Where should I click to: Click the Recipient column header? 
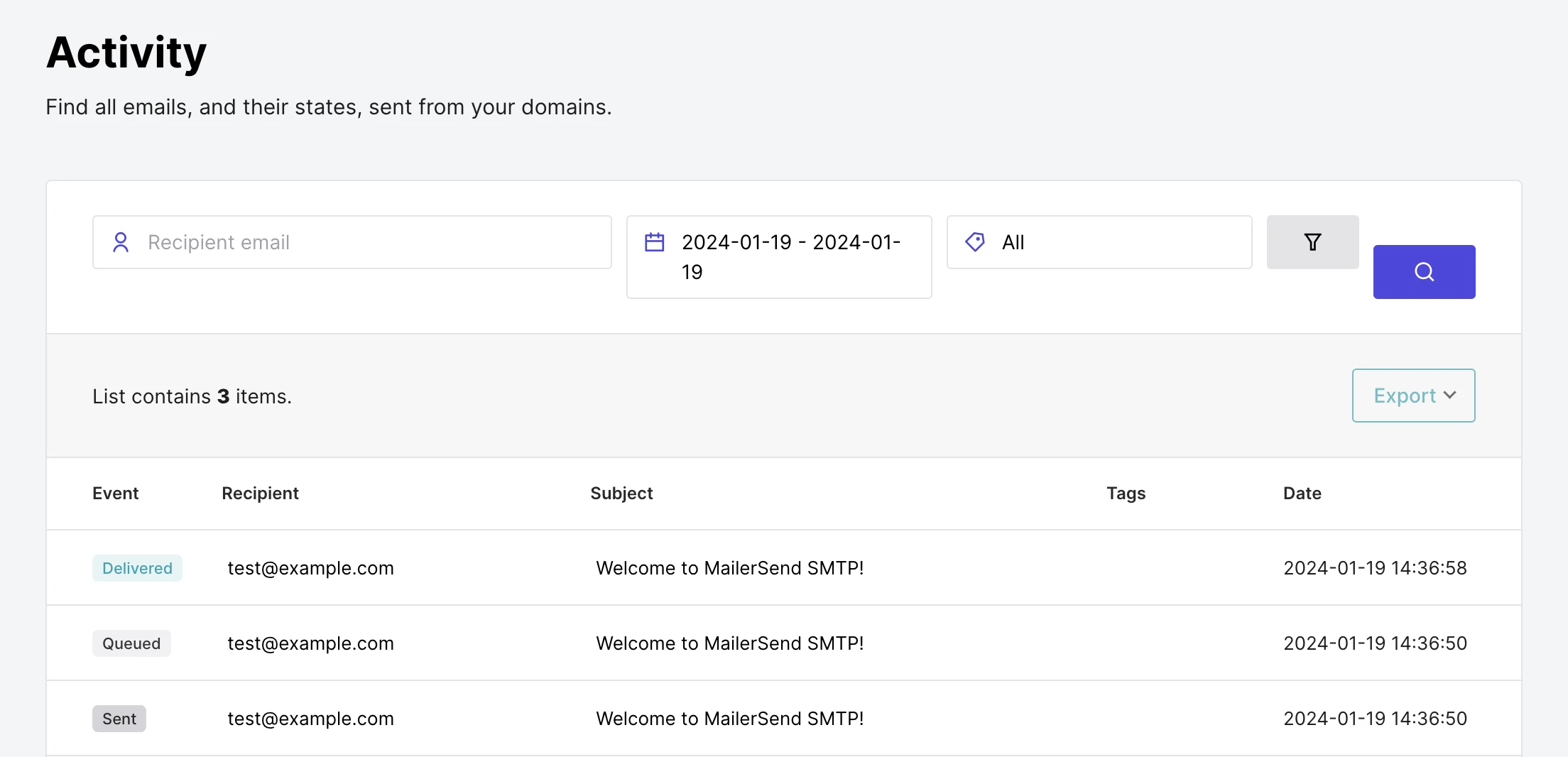tap(260, 494)
